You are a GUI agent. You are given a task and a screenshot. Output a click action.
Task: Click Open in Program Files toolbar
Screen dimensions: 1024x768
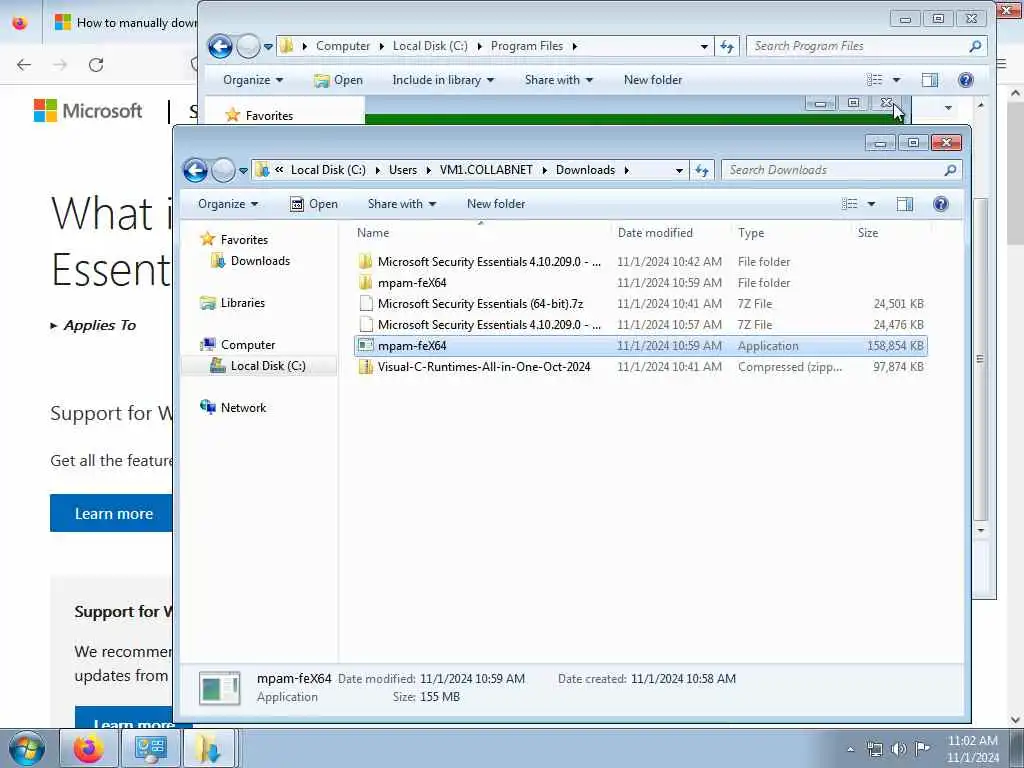pos(338,80)
